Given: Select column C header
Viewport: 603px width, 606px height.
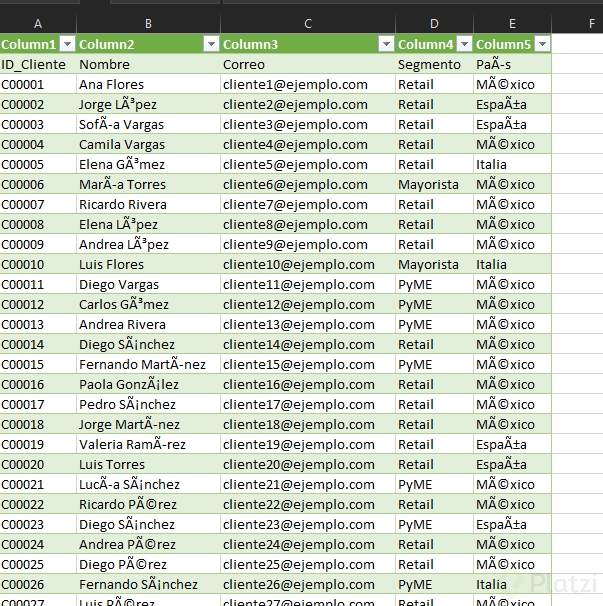Looking at the screenshot, I should pos(308,24).
